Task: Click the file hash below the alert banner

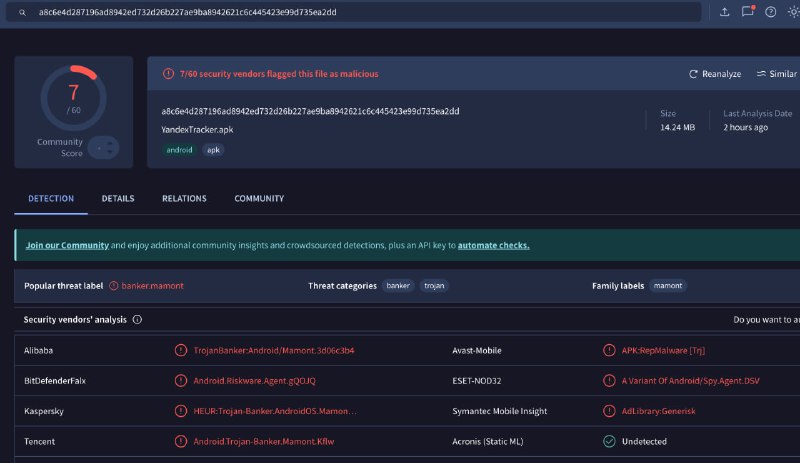Action: pos(310,111)
